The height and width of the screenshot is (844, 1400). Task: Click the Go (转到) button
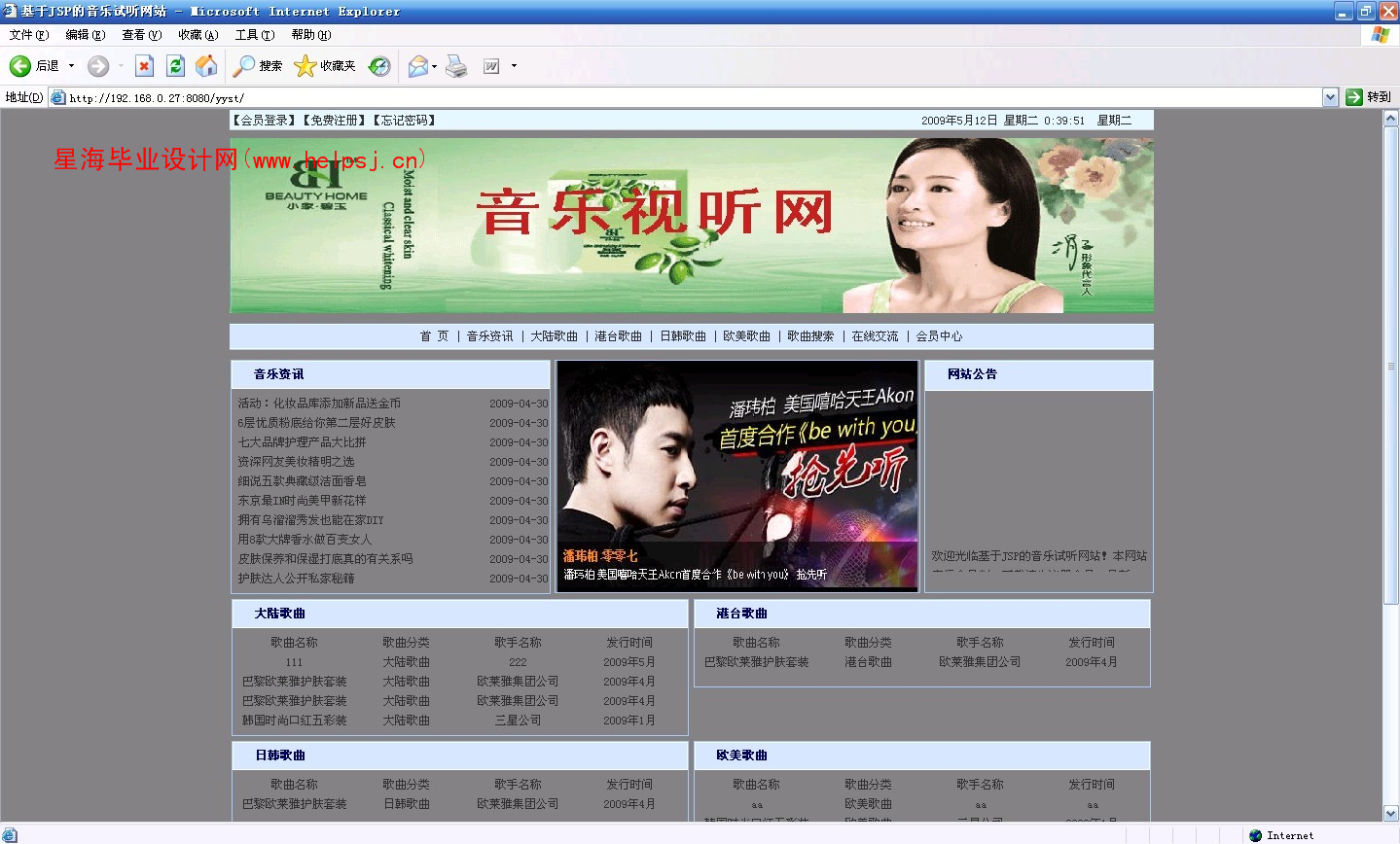click(x=1368, y=97)
